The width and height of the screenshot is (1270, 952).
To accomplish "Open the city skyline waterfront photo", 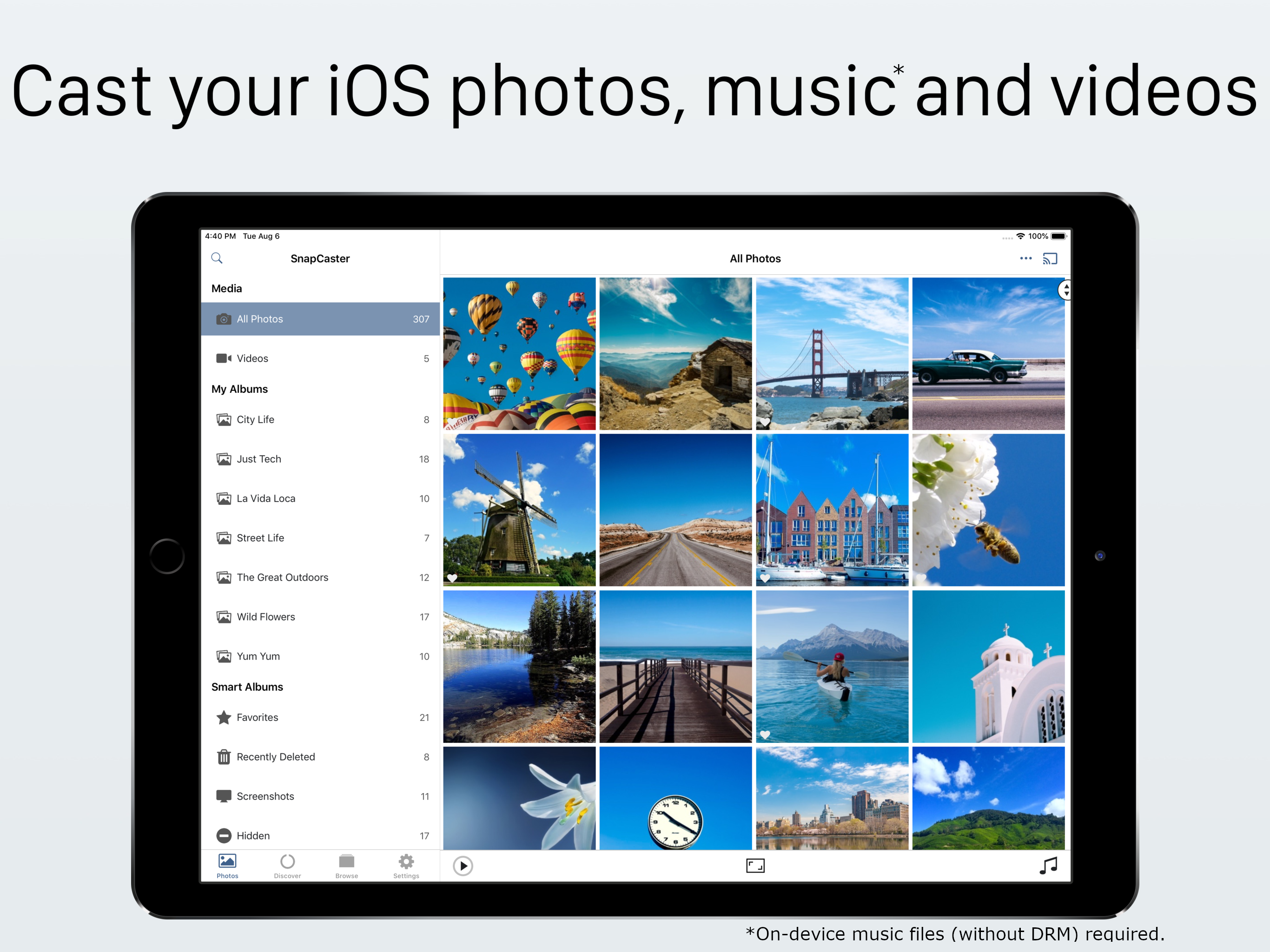I will 832,798.
